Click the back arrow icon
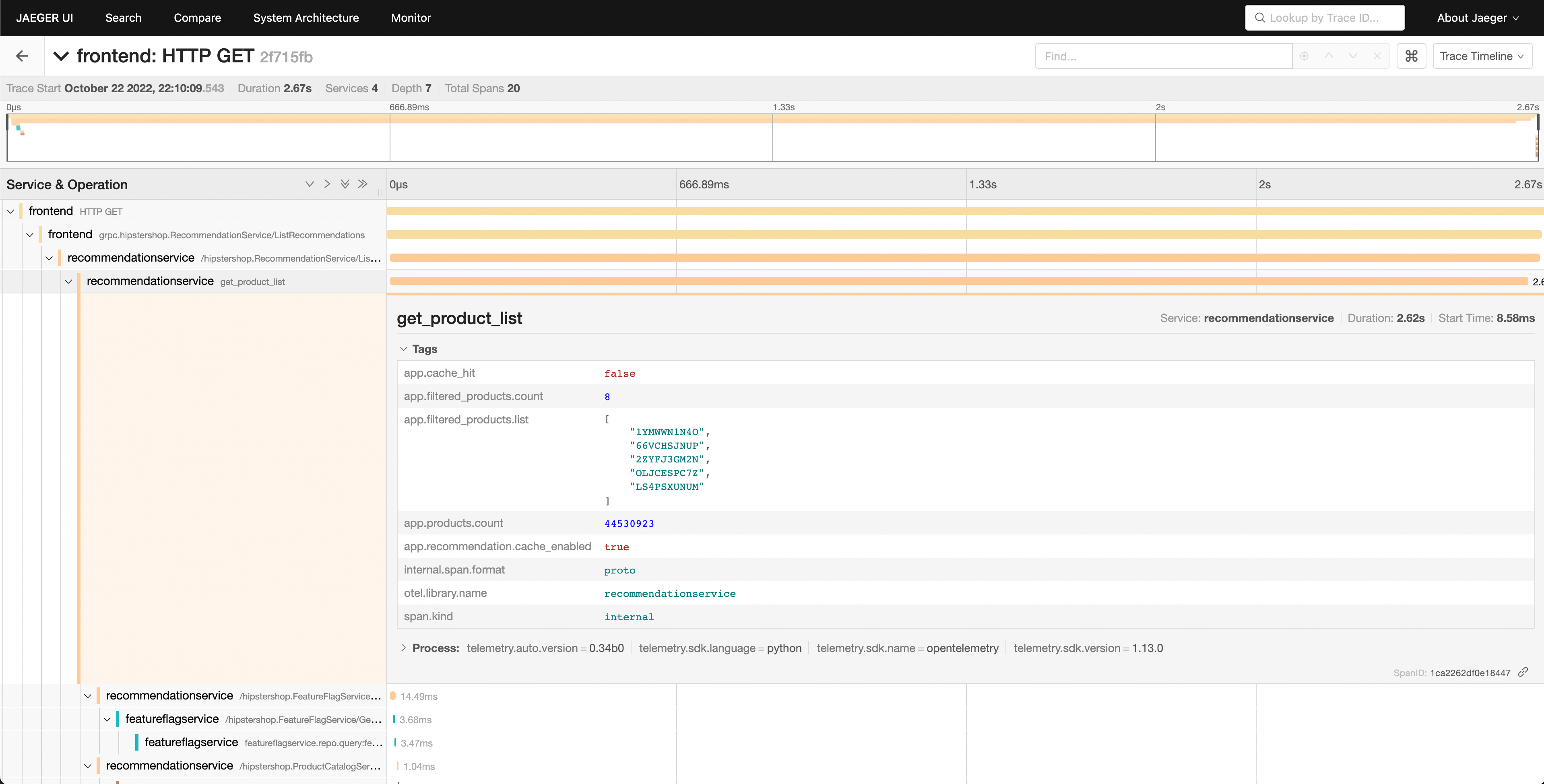The image size is (1544, 784). pyautogui.click(x=22, y=56)
